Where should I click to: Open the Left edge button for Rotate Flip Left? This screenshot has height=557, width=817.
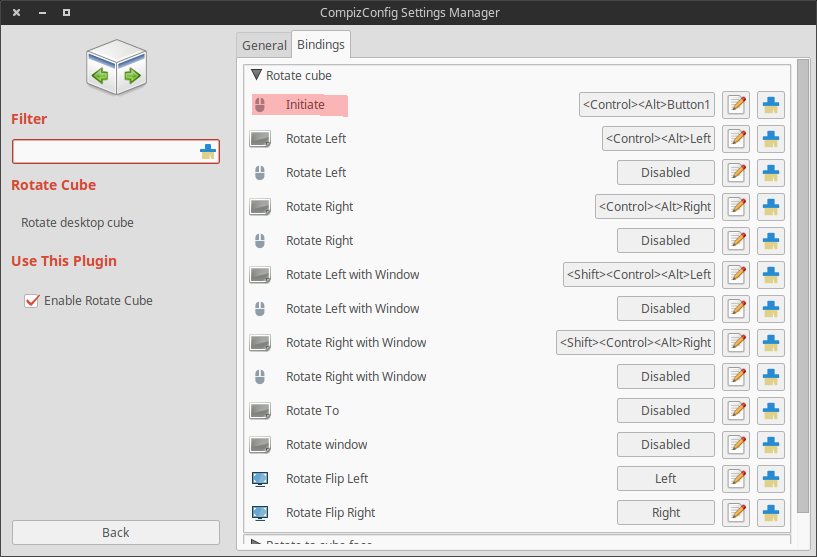[666, 479]
